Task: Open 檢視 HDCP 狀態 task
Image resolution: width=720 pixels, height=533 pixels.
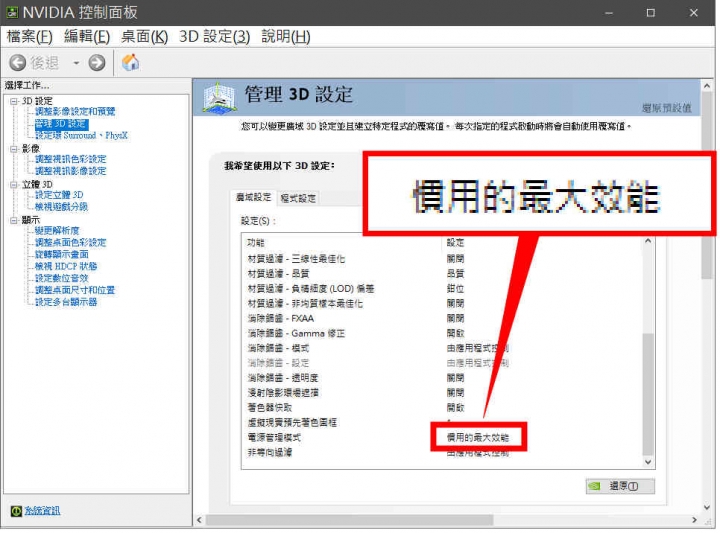Action: pyautogui.click(x=66, y=267)
